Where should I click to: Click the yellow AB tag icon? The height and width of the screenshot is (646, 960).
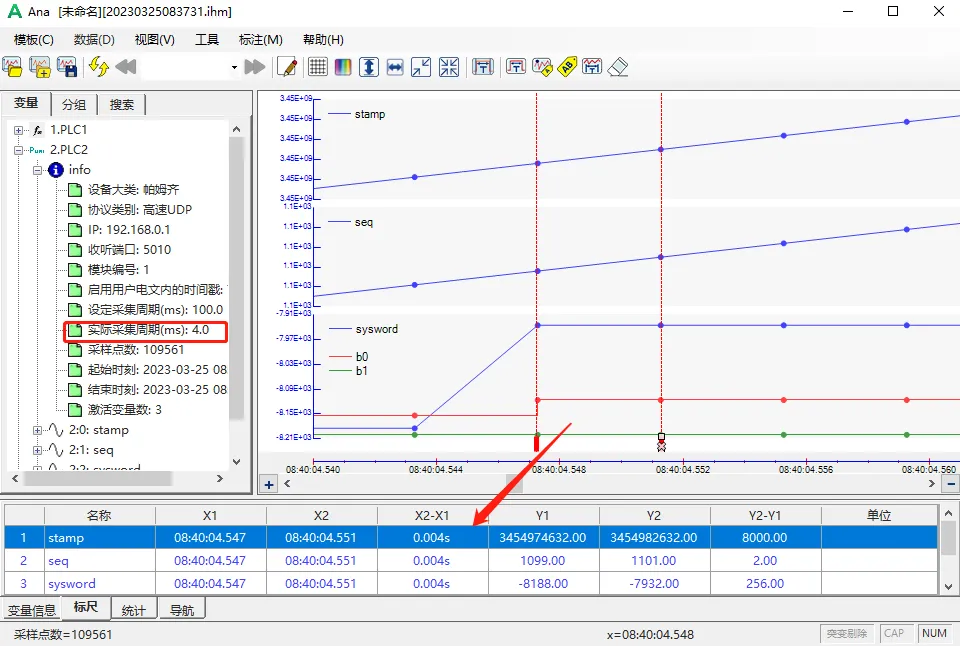pyautogui.click(x=567, y=67)
